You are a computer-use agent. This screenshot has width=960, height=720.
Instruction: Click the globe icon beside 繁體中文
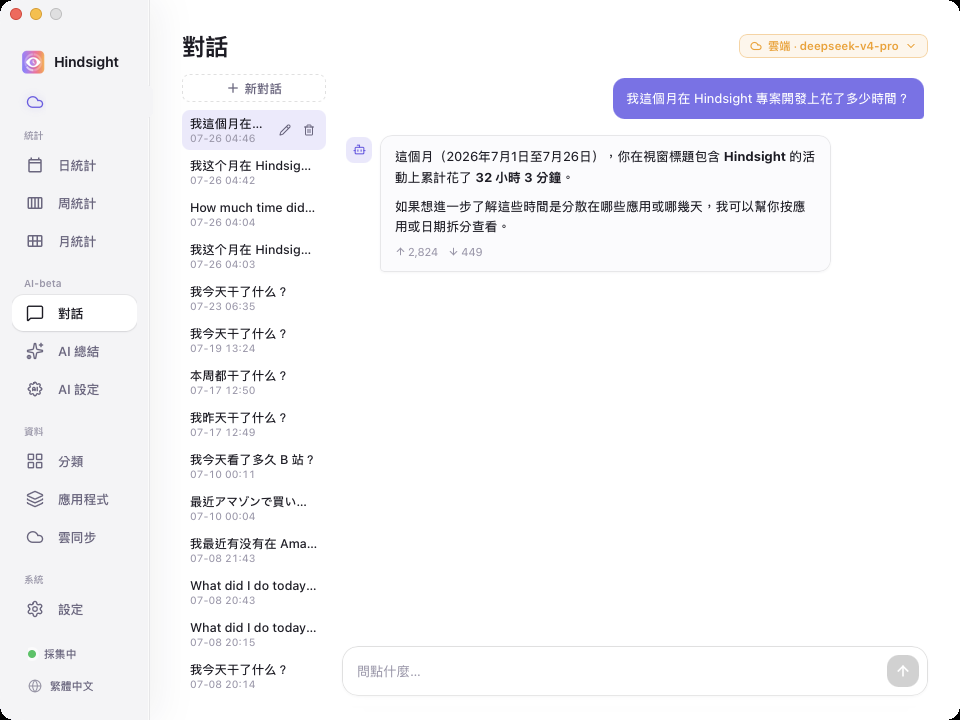35,686
